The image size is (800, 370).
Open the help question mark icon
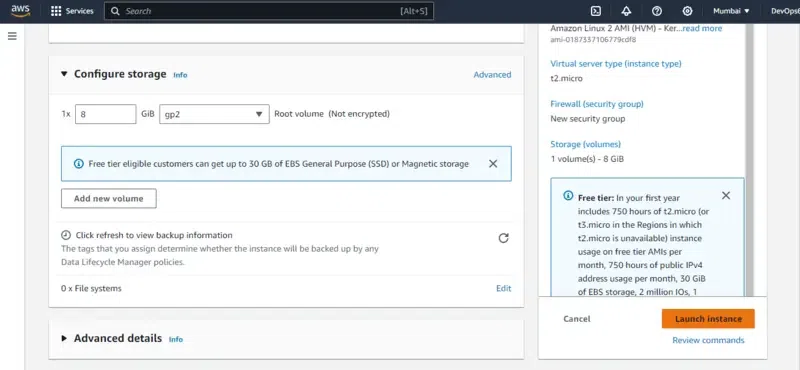(x=657, y=11)
